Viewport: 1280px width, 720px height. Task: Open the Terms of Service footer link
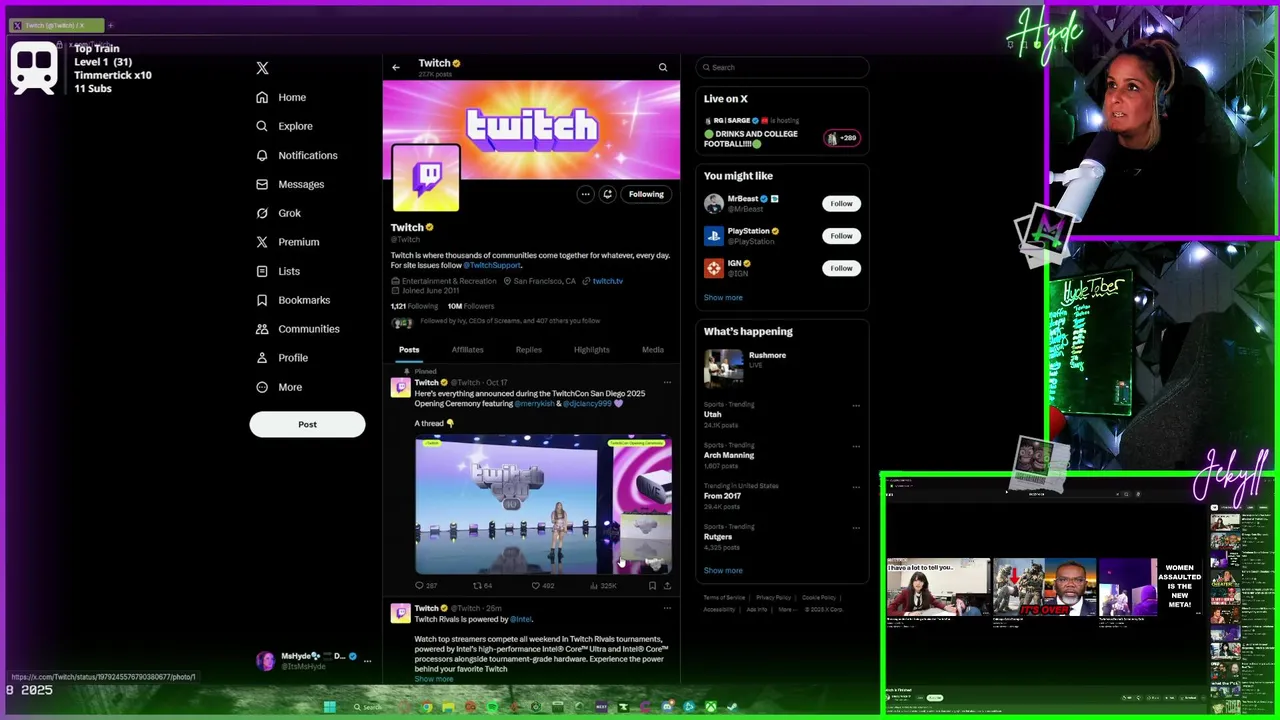724,597
